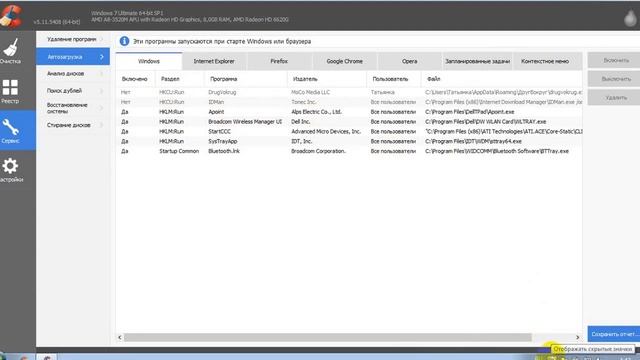
Task: Open Удаление программ tool
Action: [73, 39]
